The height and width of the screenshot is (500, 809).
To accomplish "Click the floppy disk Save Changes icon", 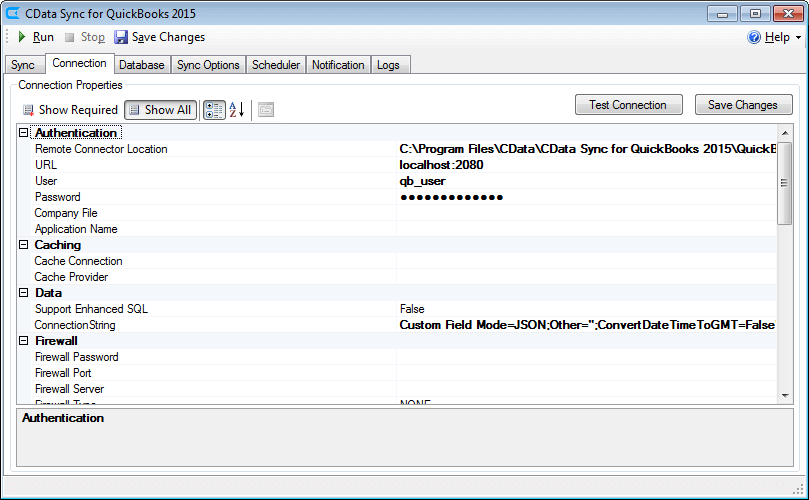I will click(121, 37).
